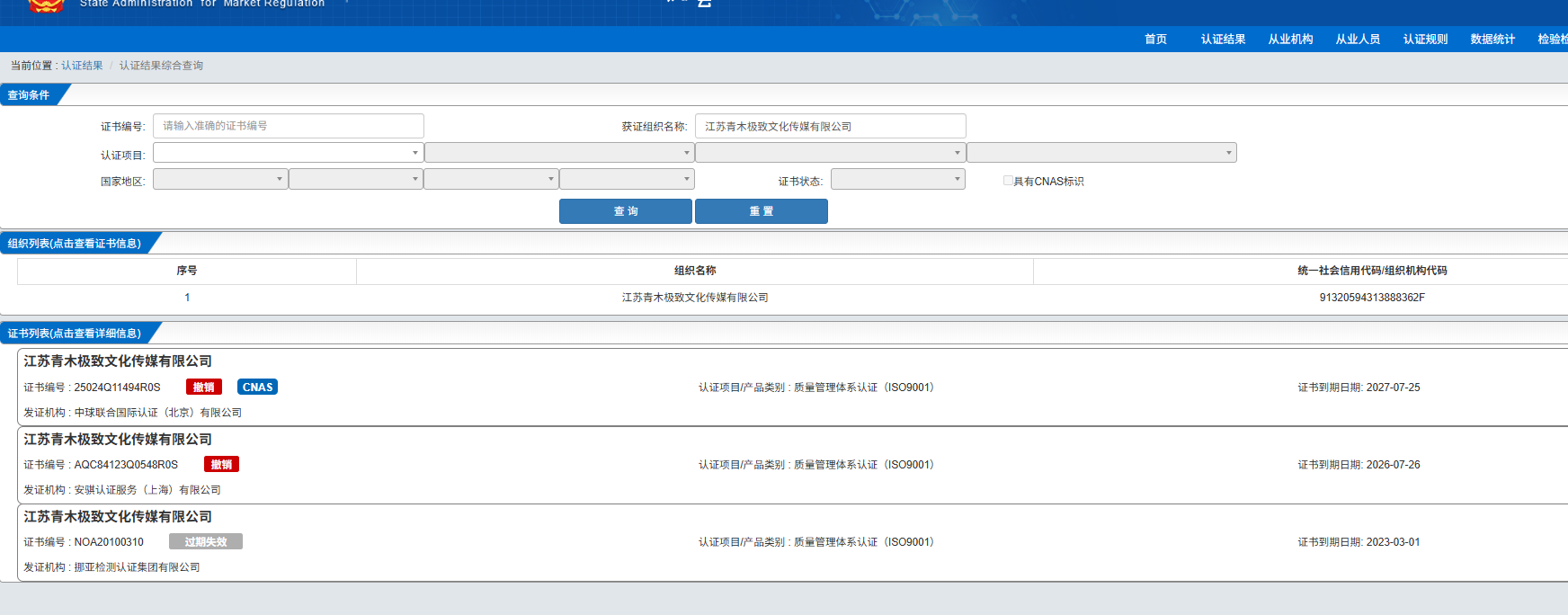This screenshot has width=1568, height=615.
Task: Open the fourth 认证项目 dropdown
Action: coord(1101,153)
